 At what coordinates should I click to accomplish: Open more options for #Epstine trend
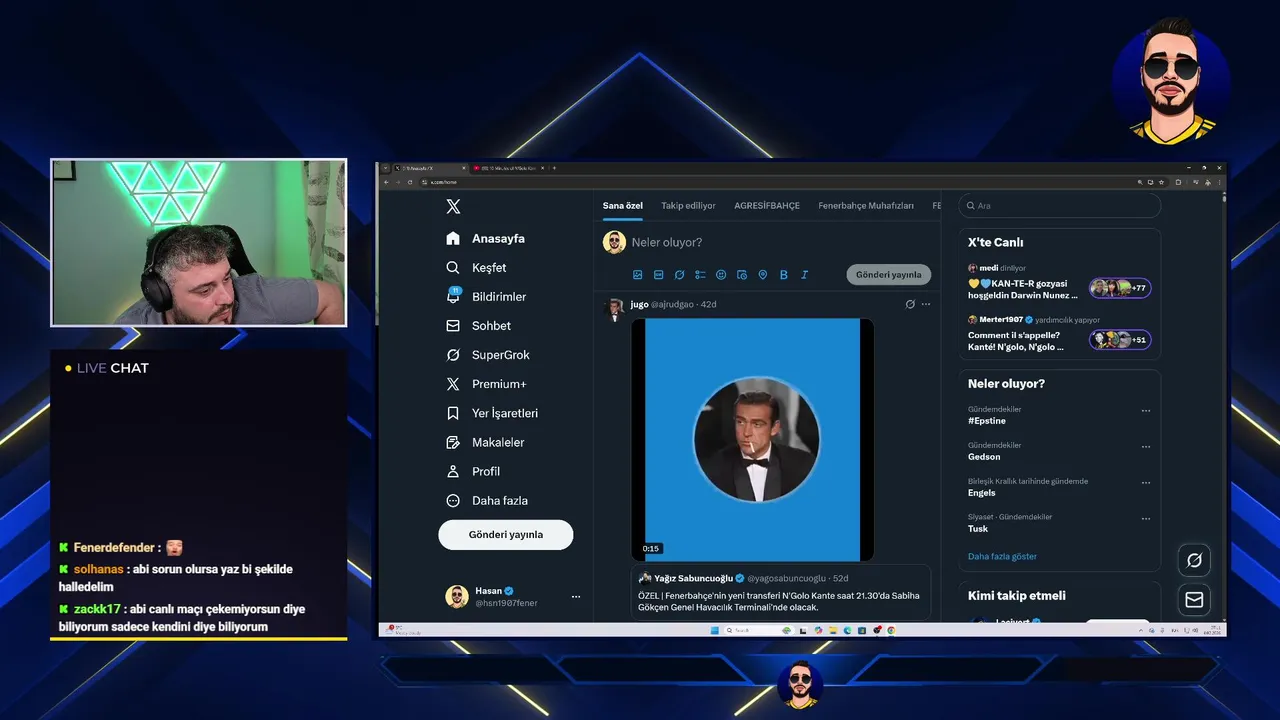pos(1146,411)
